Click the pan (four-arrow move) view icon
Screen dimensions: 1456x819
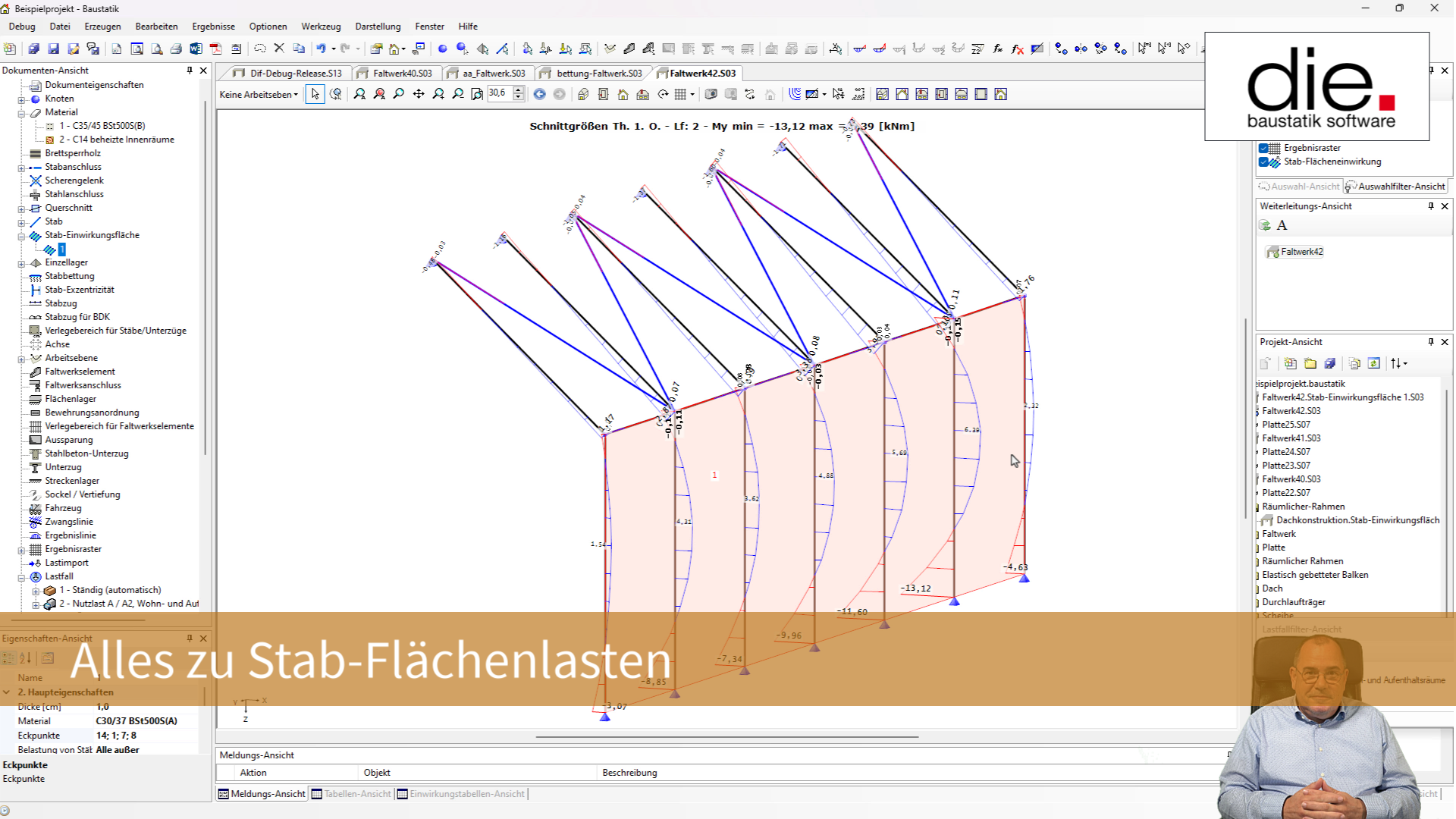tap(419, 94)
